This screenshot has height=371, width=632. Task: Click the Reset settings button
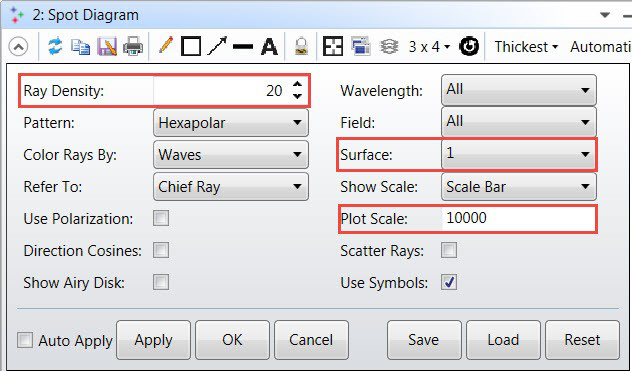[x=582, y=340]
